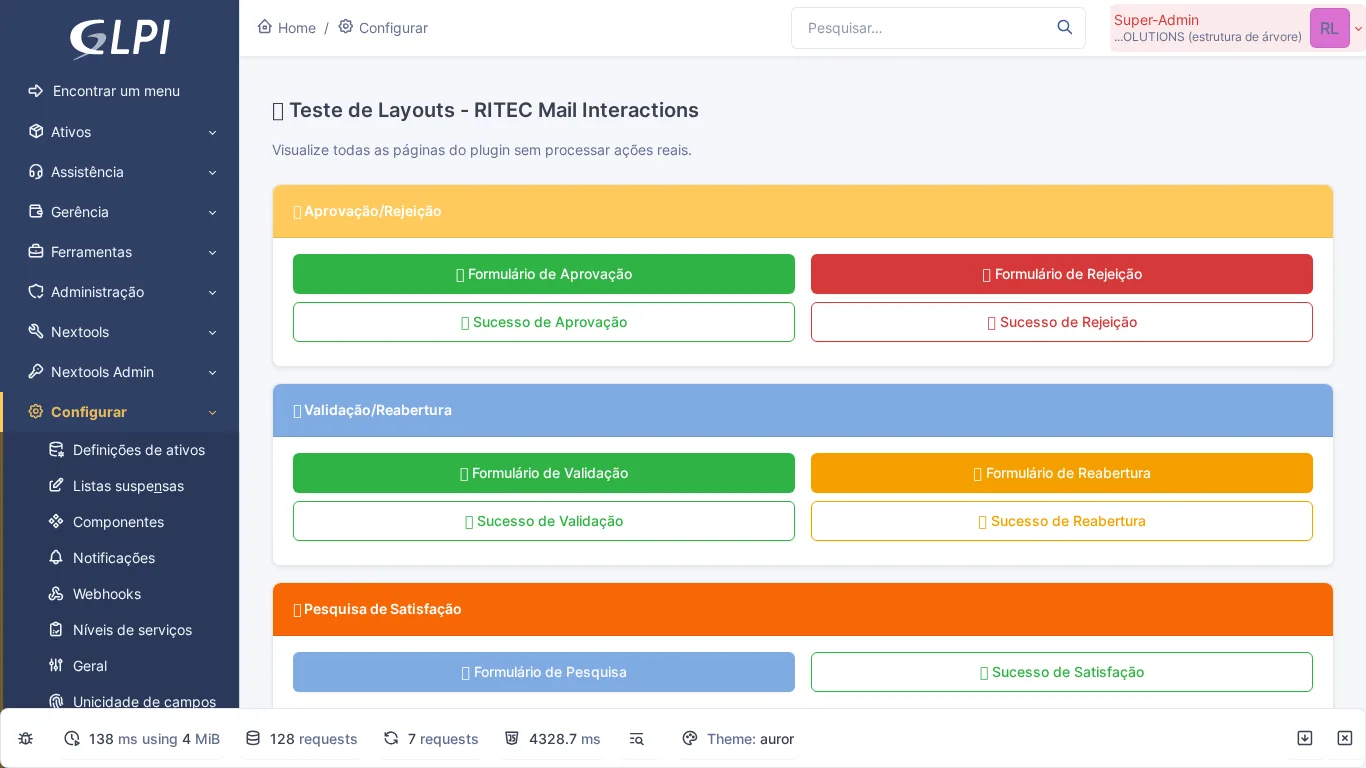Click the GLPI logo at top left

click(119, 39)
